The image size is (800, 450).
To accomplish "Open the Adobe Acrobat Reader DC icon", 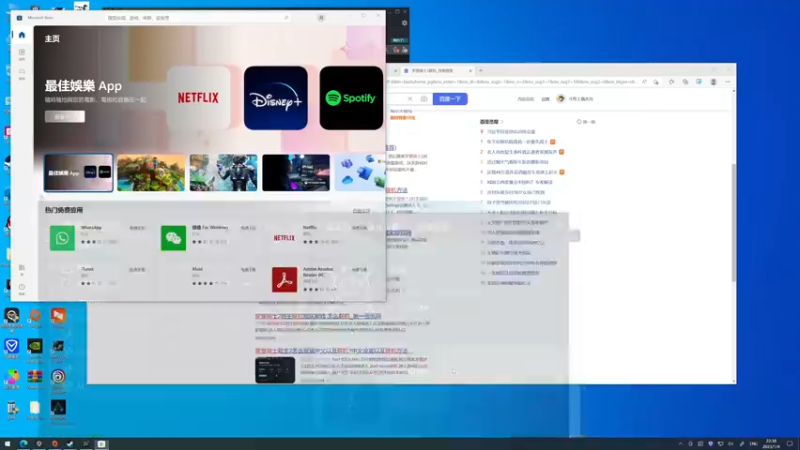I will pos(284,280).
